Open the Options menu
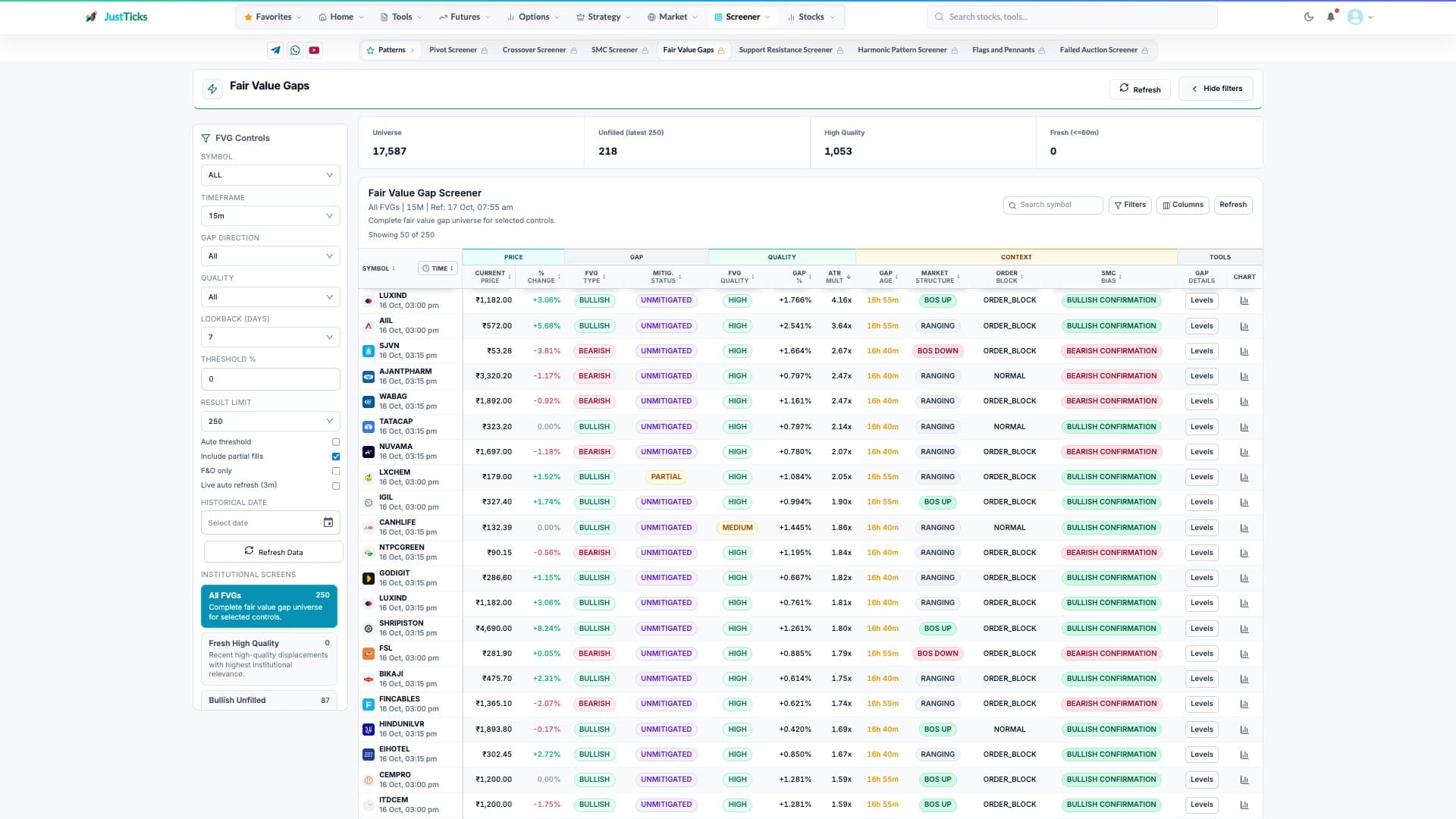 click(x=533, y=17)
